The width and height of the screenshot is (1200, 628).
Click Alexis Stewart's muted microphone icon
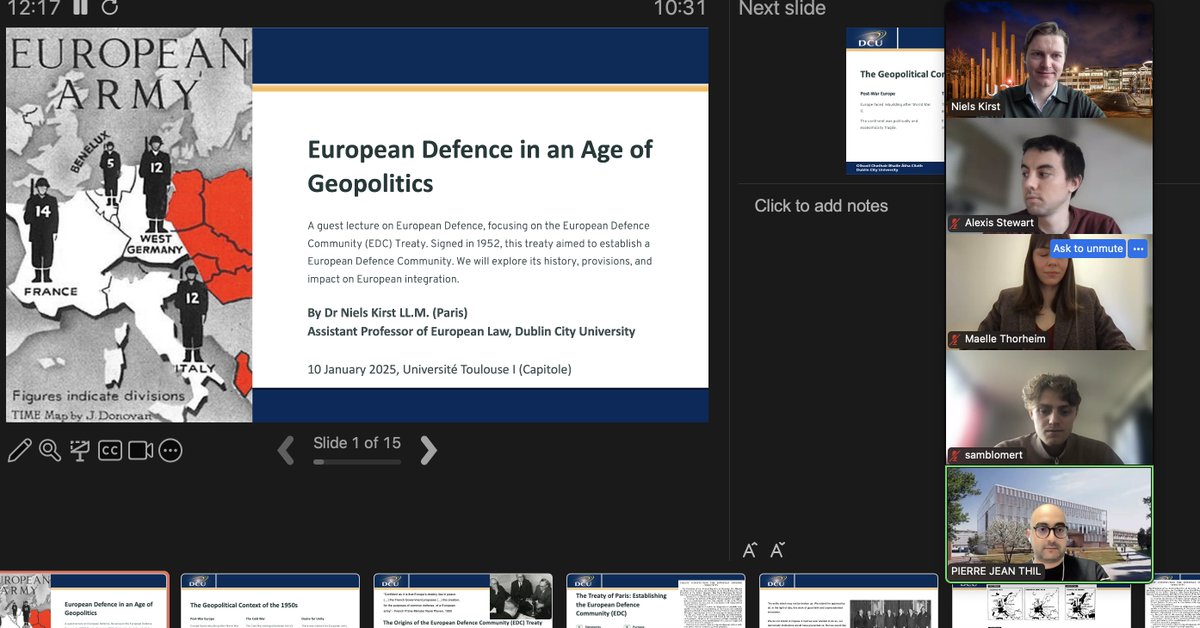pyautogui.click(x=956, y=223)
